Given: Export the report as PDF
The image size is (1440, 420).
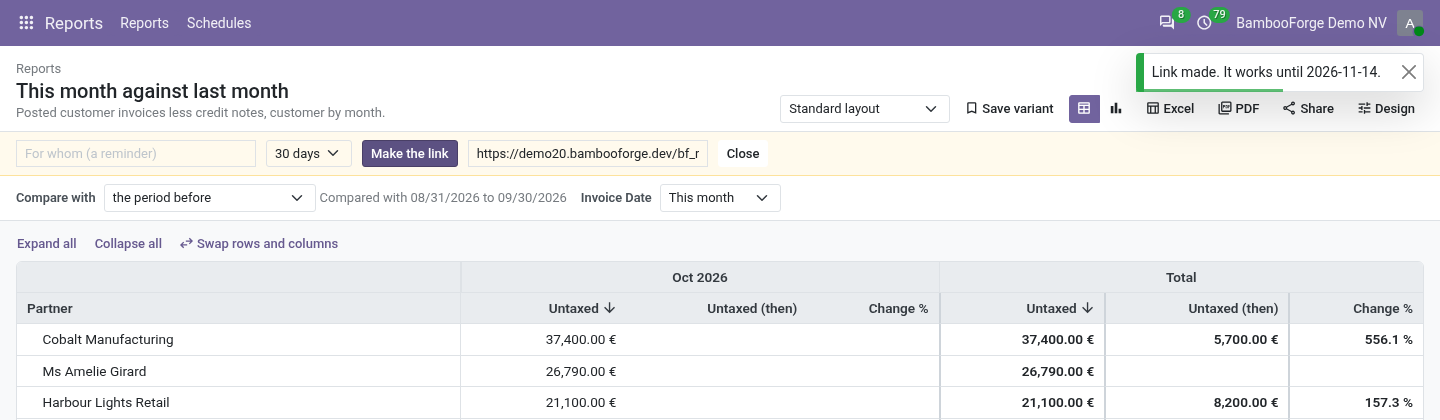Looking at the screenshot, I should (1239, 109).
